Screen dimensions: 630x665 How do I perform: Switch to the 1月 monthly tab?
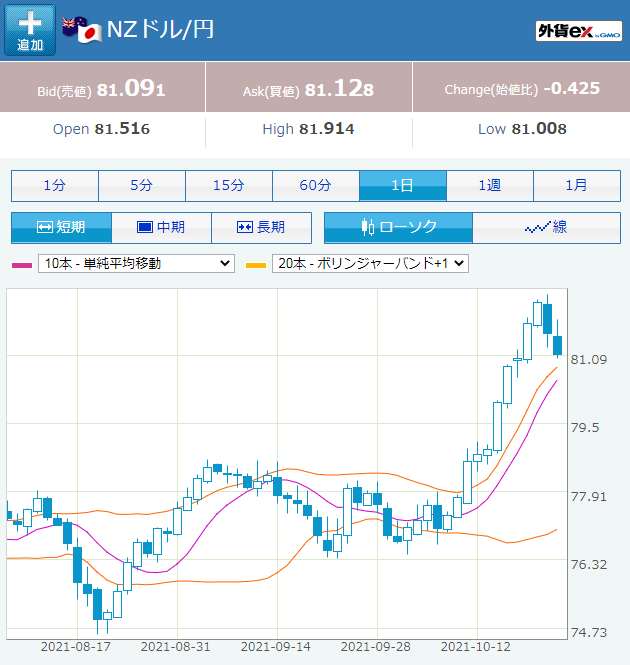(577, 186)
